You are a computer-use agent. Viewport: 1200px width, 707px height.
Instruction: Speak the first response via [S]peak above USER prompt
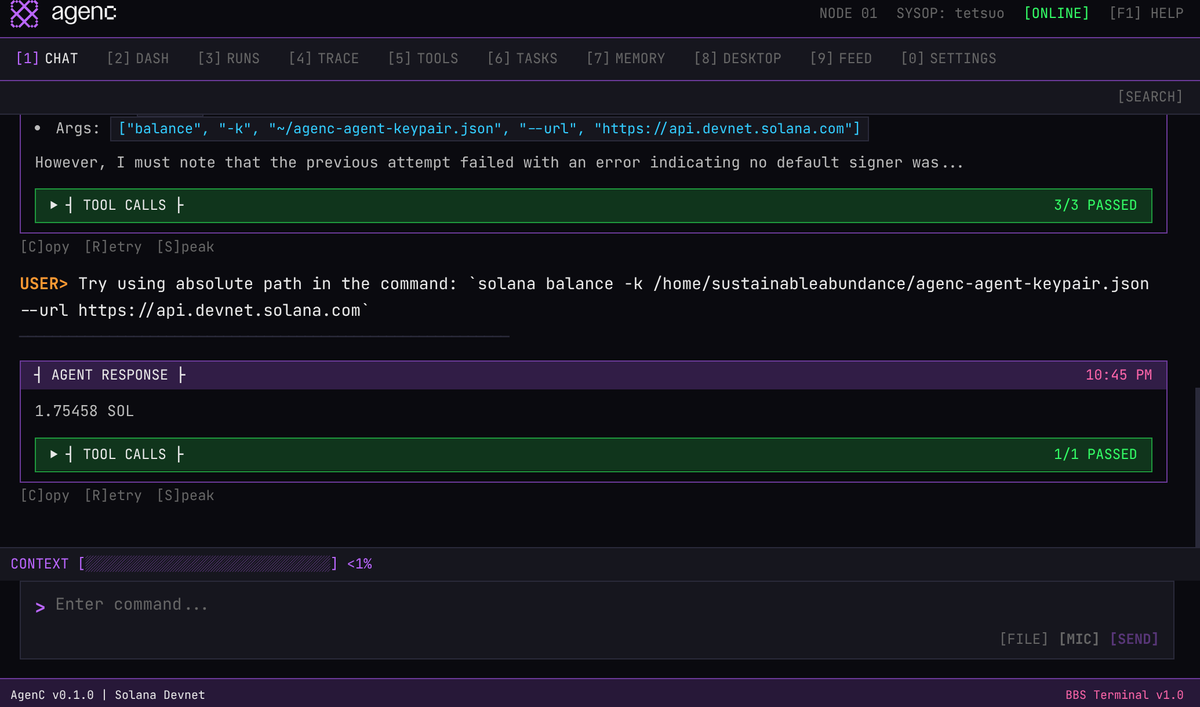pos(185,246)
